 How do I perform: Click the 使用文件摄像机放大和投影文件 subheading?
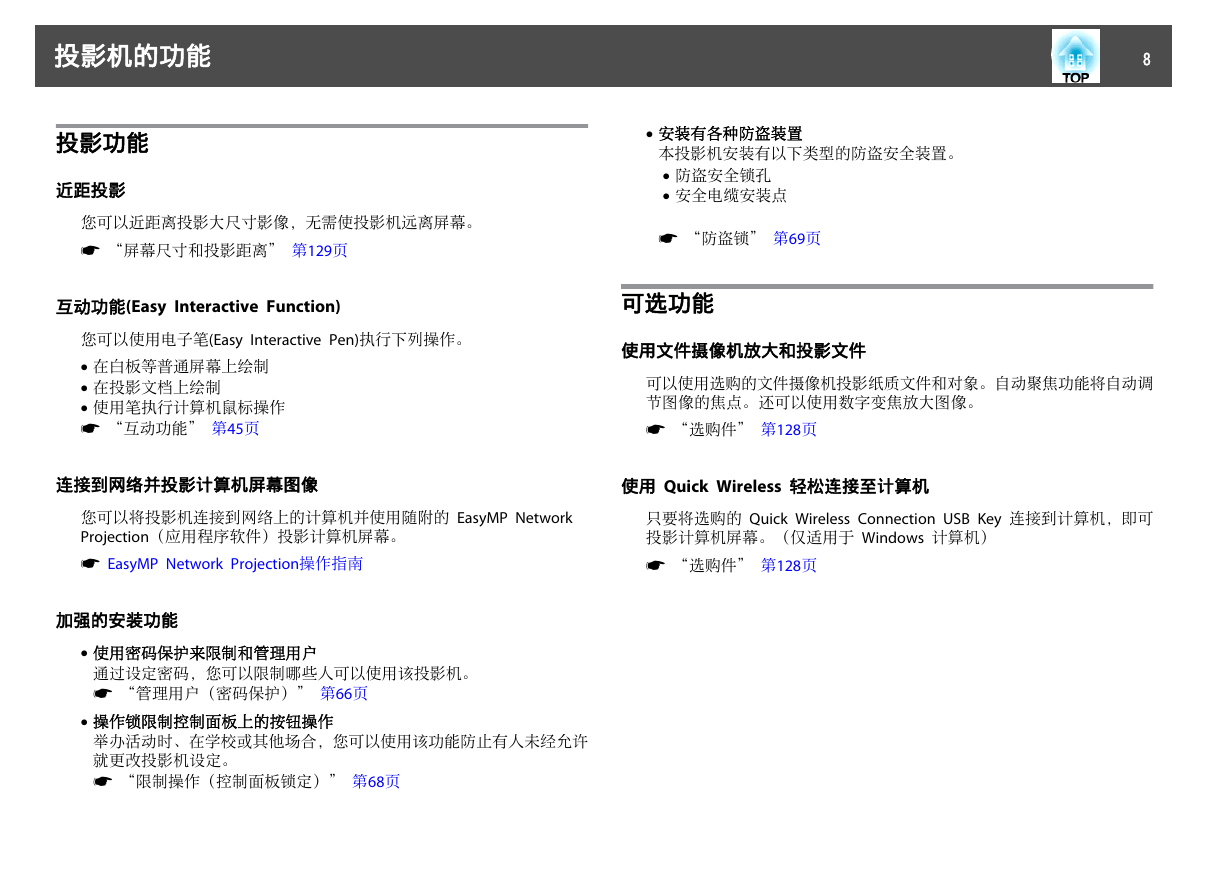point(743,351)
